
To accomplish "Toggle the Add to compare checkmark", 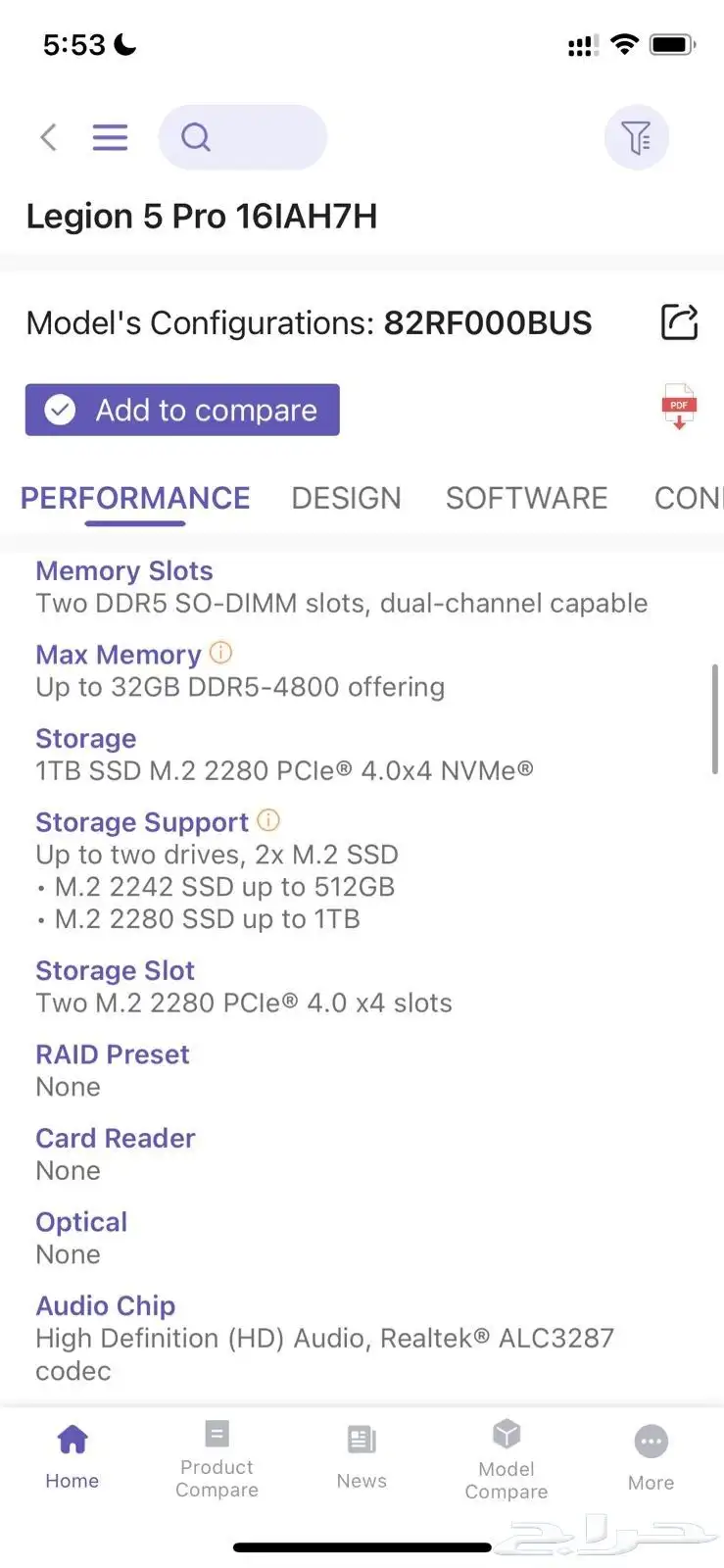I will (60, 410).
